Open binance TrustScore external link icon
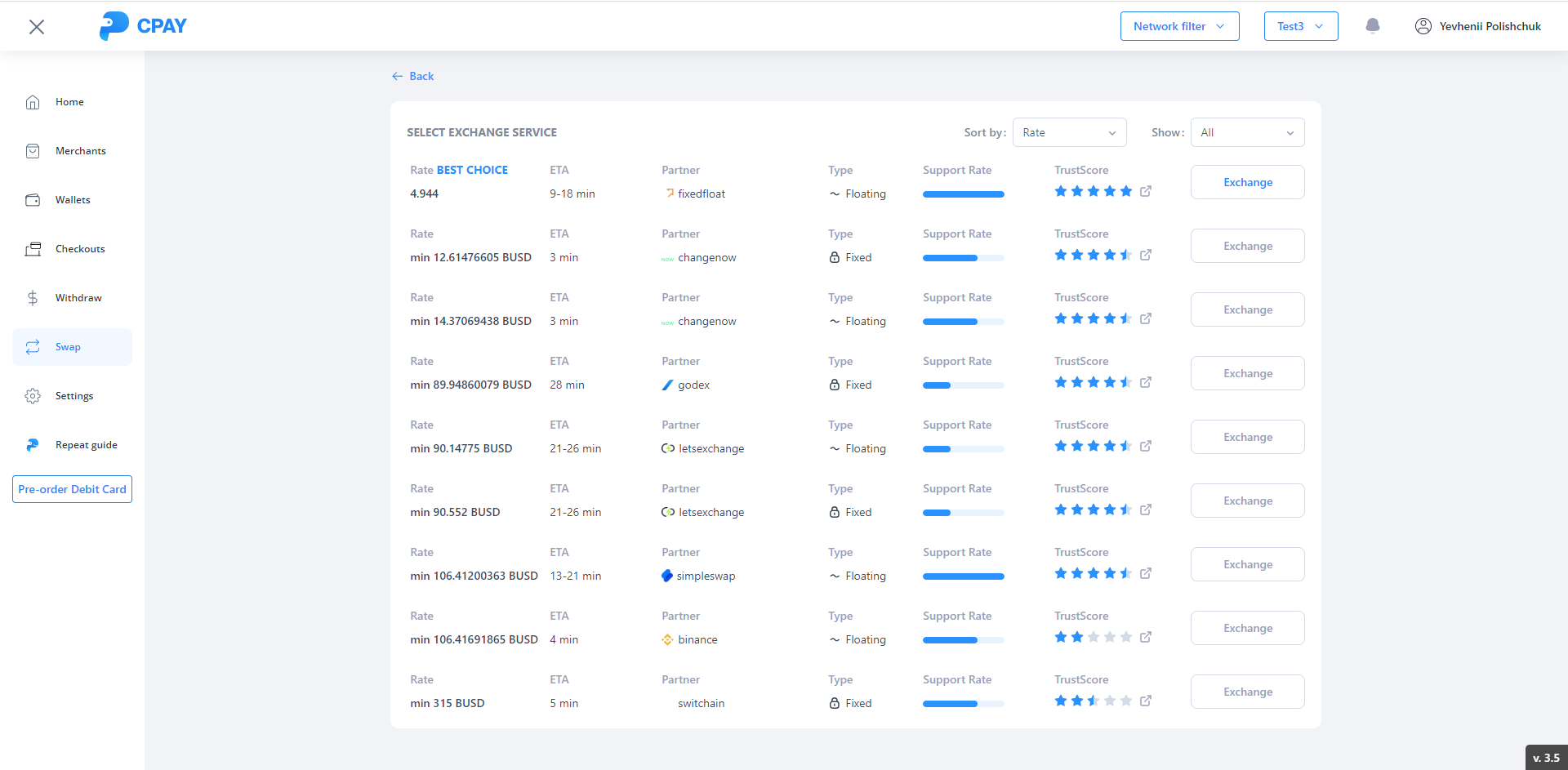Image resolution: width=1568 pixels, height=770 pixels. pyautogui.click(x=1146, y=637)
